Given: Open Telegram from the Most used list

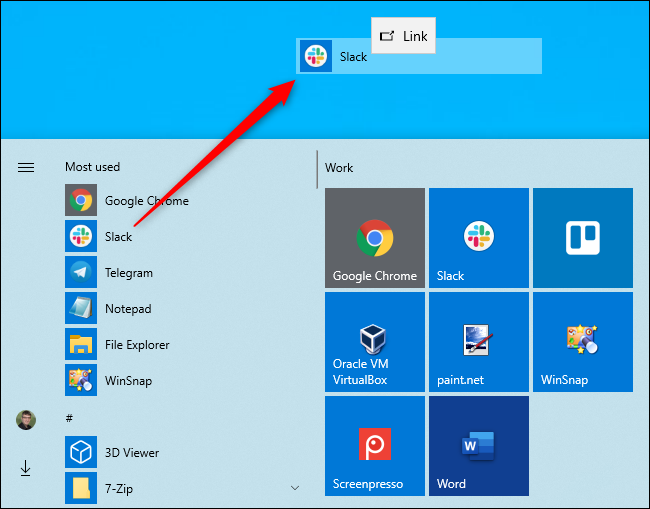Looking at the screenshot, I should (128, 273).
